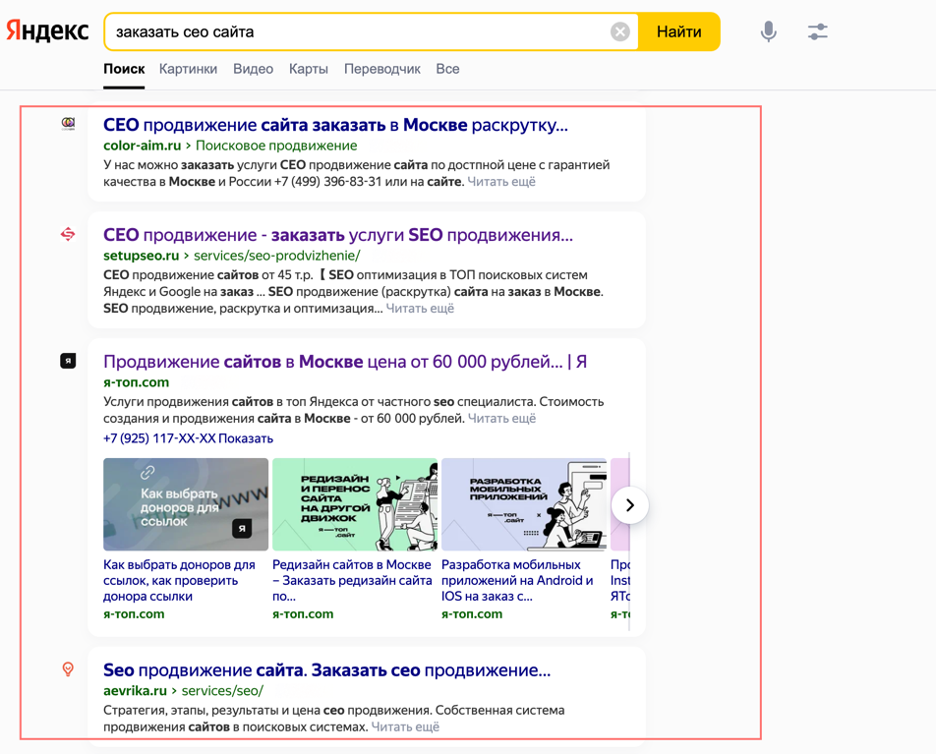Image resolution: width=936 pixels, height=754 pixels.
Task: Click the aevrika.ru domain link
Action: [x=135, y=691]
